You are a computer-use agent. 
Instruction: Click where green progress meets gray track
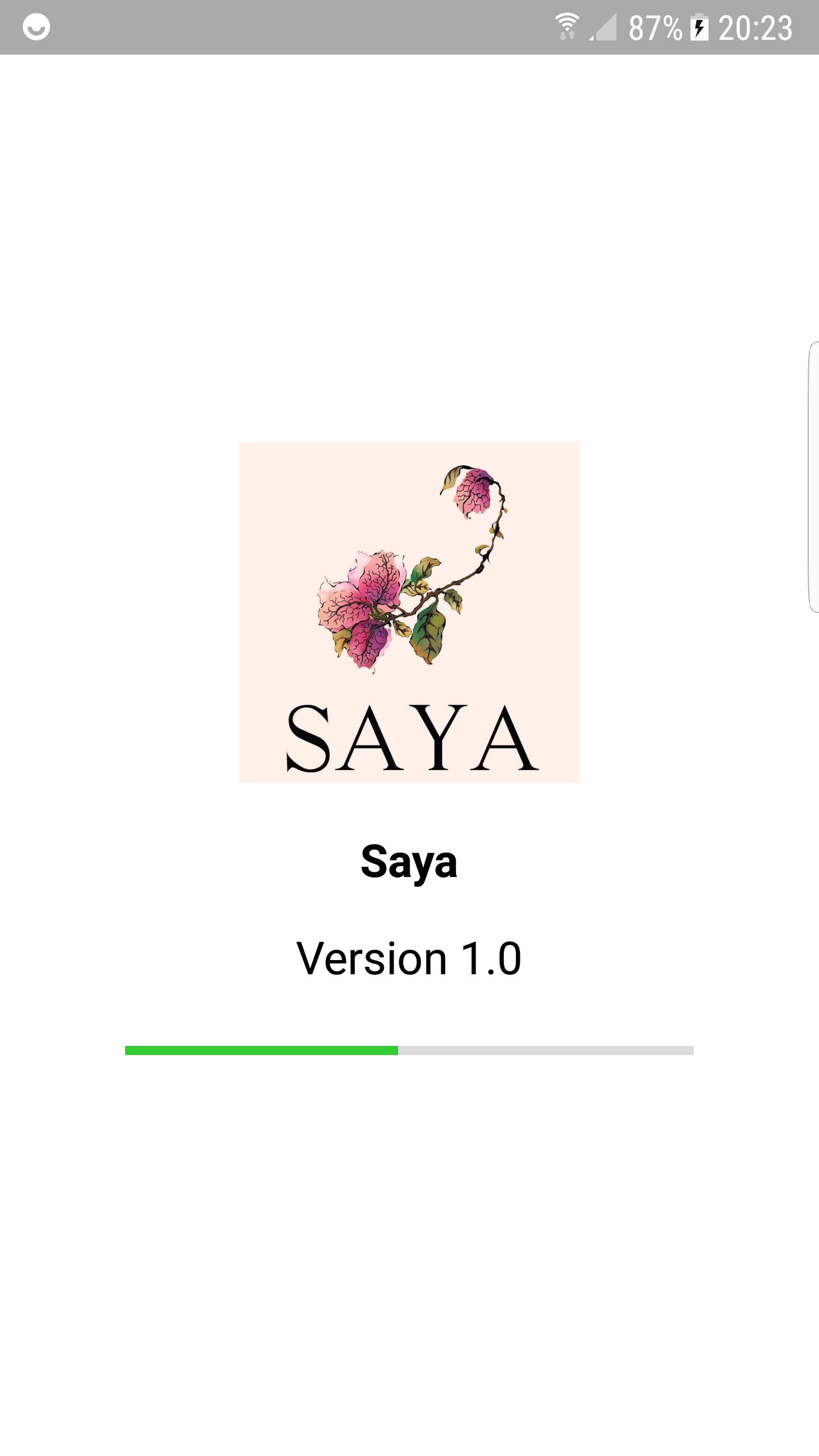tap(398, 1050)
